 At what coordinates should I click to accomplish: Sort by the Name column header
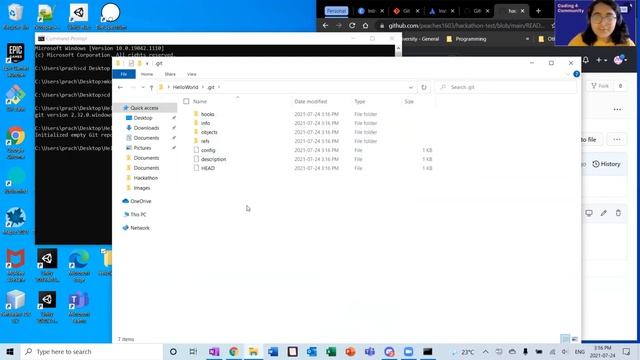click(x=200, y=101)
